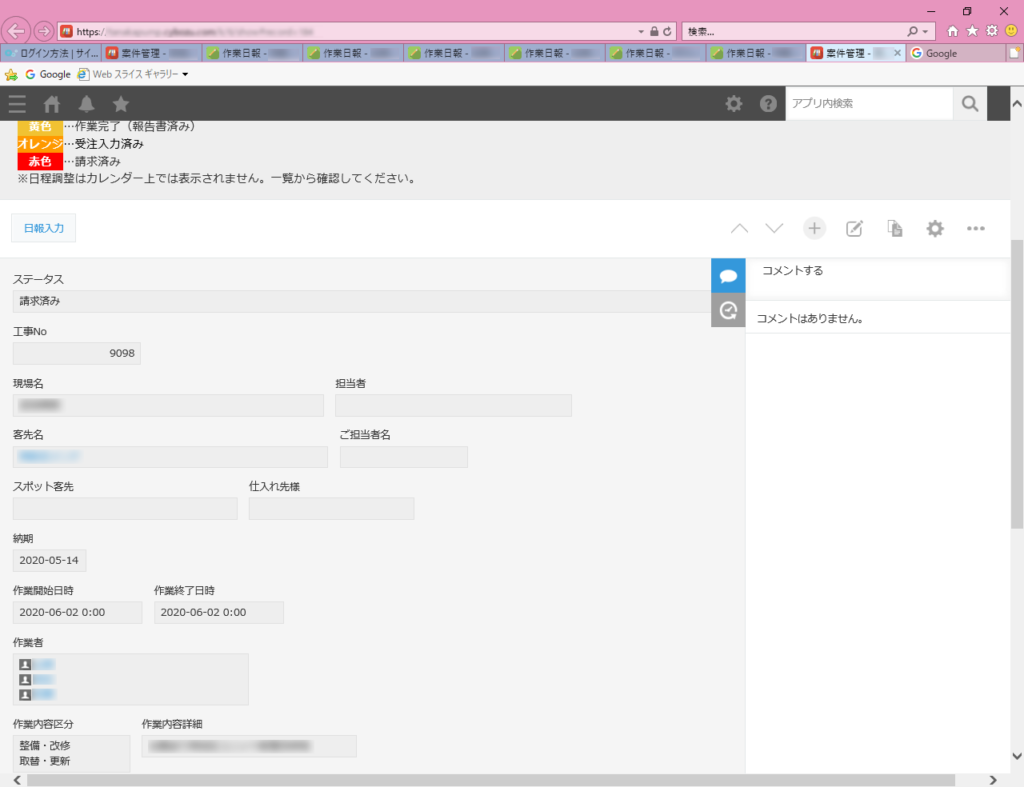1024x787 pixels.
Task: Go to previous record with up chevron
Action: tap(739, 229)
